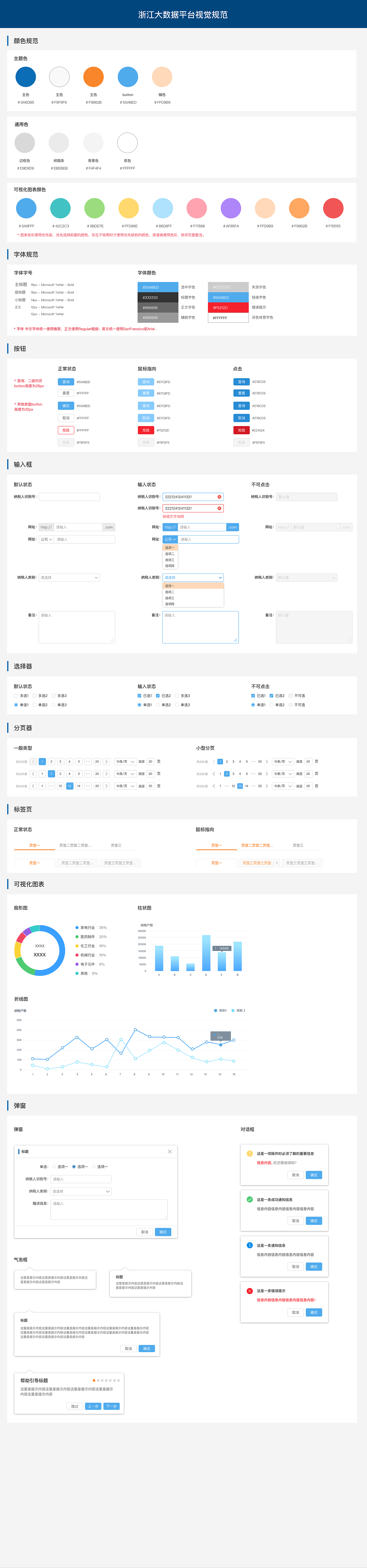Image resolution: width=367 pixels, height=1568 pixels.
Task: Click 医药制作 20% legend entry
Action: tap(91, 937)
